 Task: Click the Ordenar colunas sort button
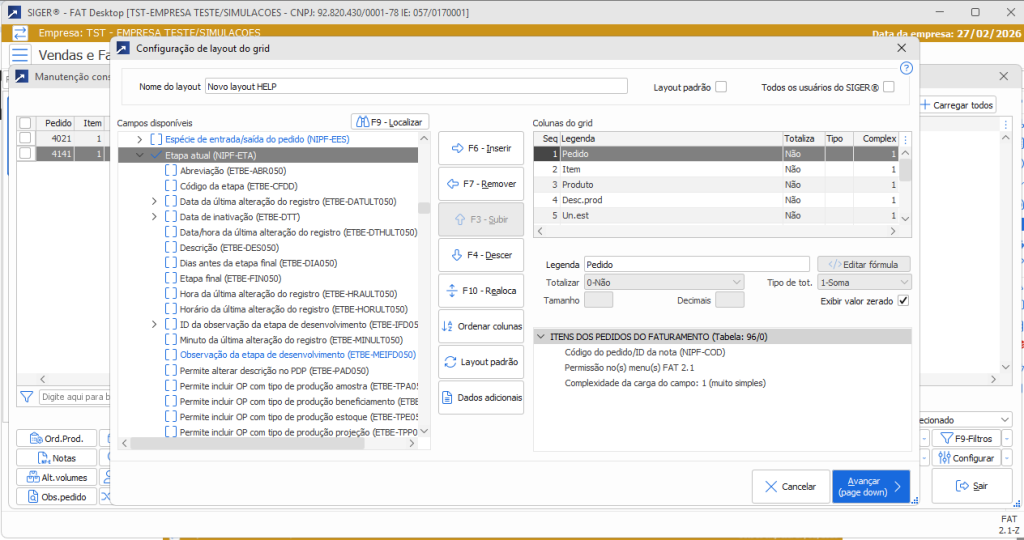coord(480,326)
